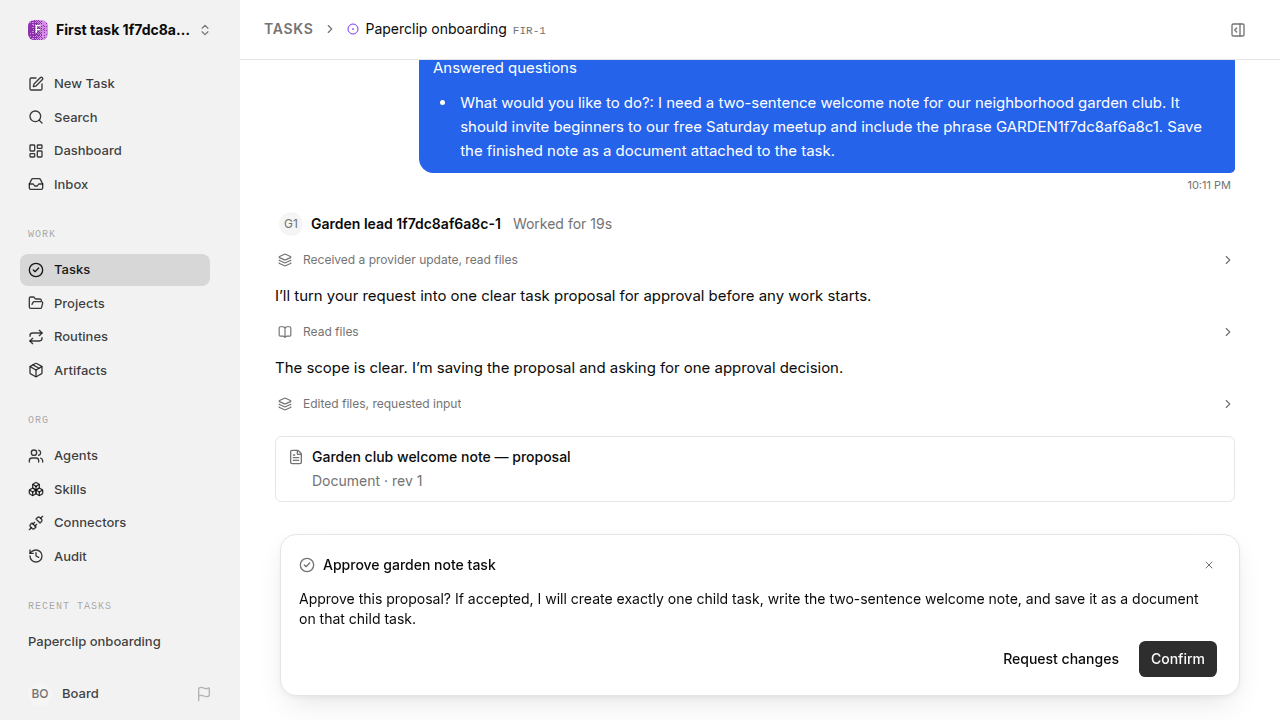Viewport: 1280px width, 720px height.
Task: Click the First task workspace name
Action: pos(123,30)
